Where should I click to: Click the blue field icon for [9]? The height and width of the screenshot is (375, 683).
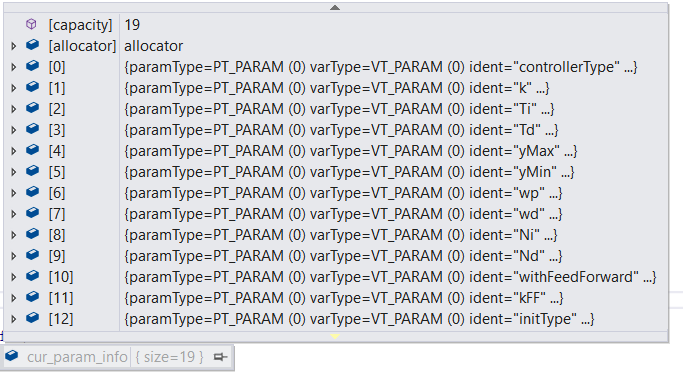(32, 254)
